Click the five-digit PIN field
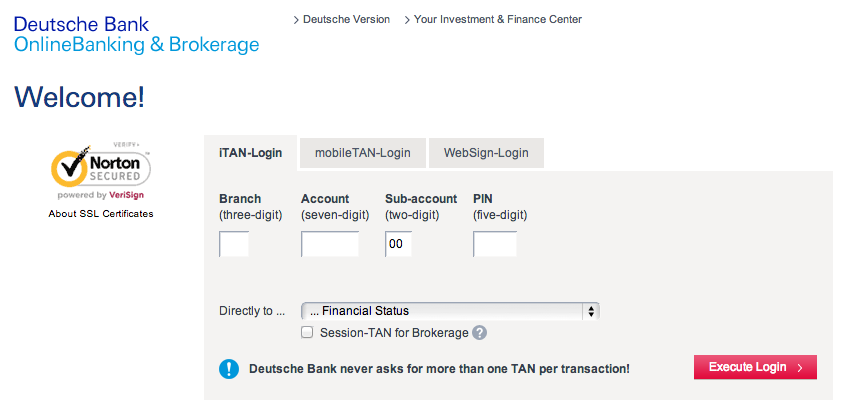This screenshot has height=418, width=842. click(x=495, y=244)
